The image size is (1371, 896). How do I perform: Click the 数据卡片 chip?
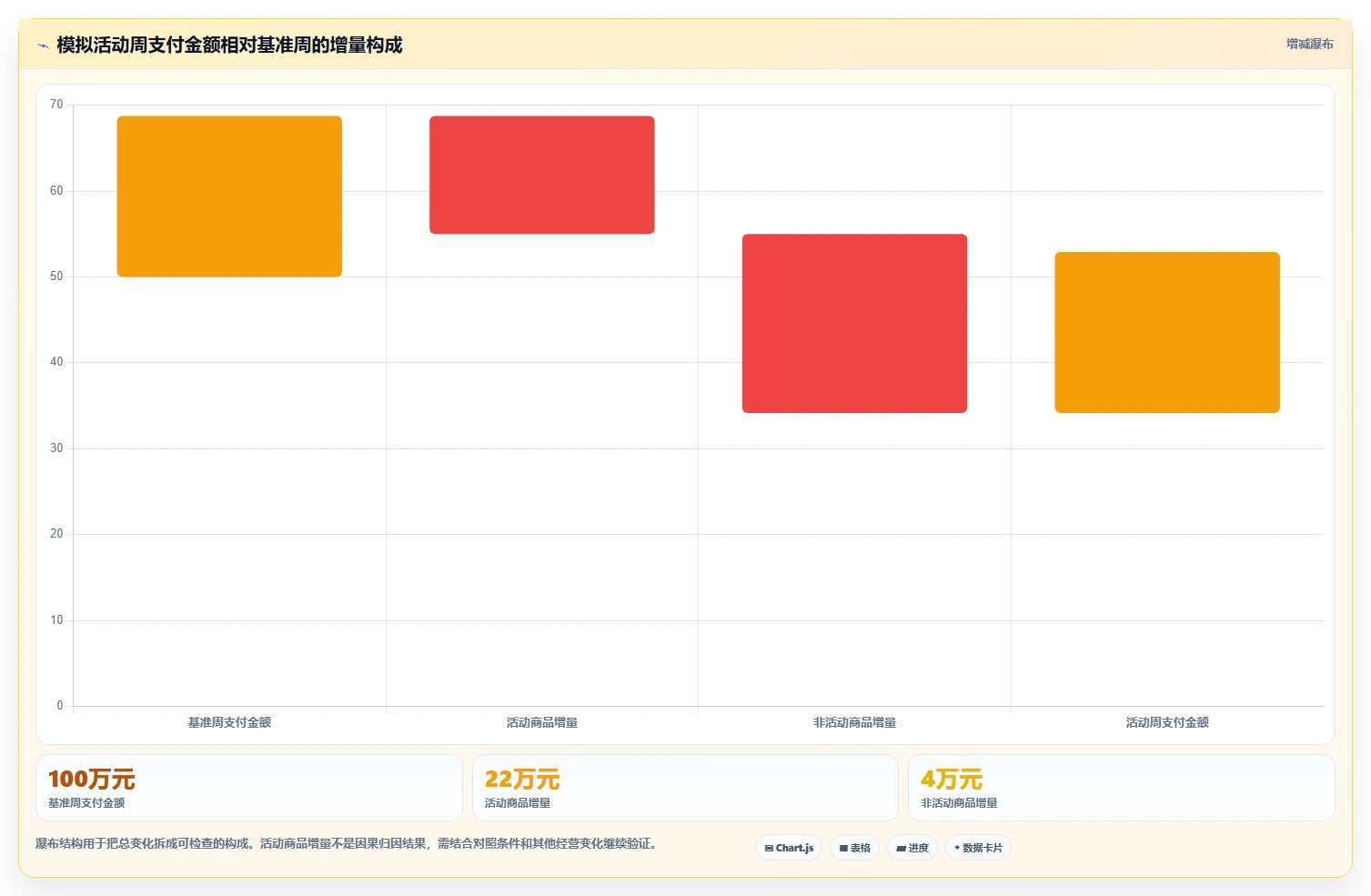[978, 848]
